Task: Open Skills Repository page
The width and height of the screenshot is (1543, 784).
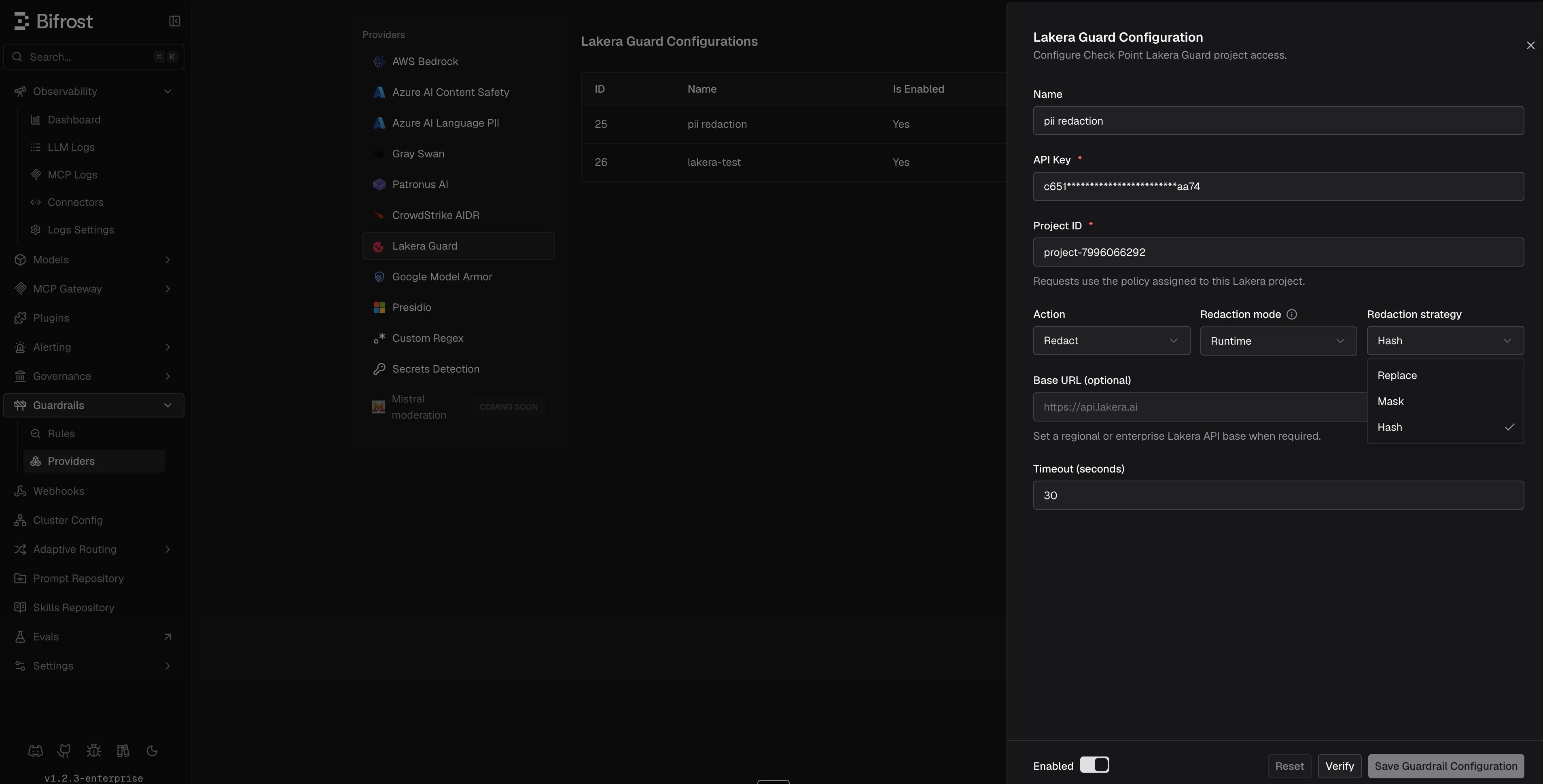Action: tap(93, 608)
